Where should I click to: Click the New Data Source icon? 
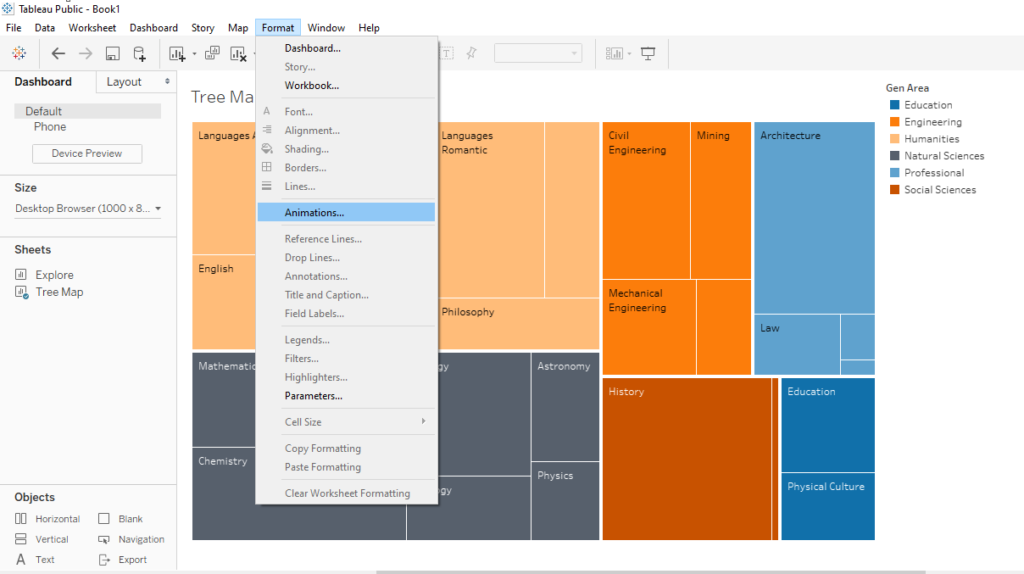[139, 54]
